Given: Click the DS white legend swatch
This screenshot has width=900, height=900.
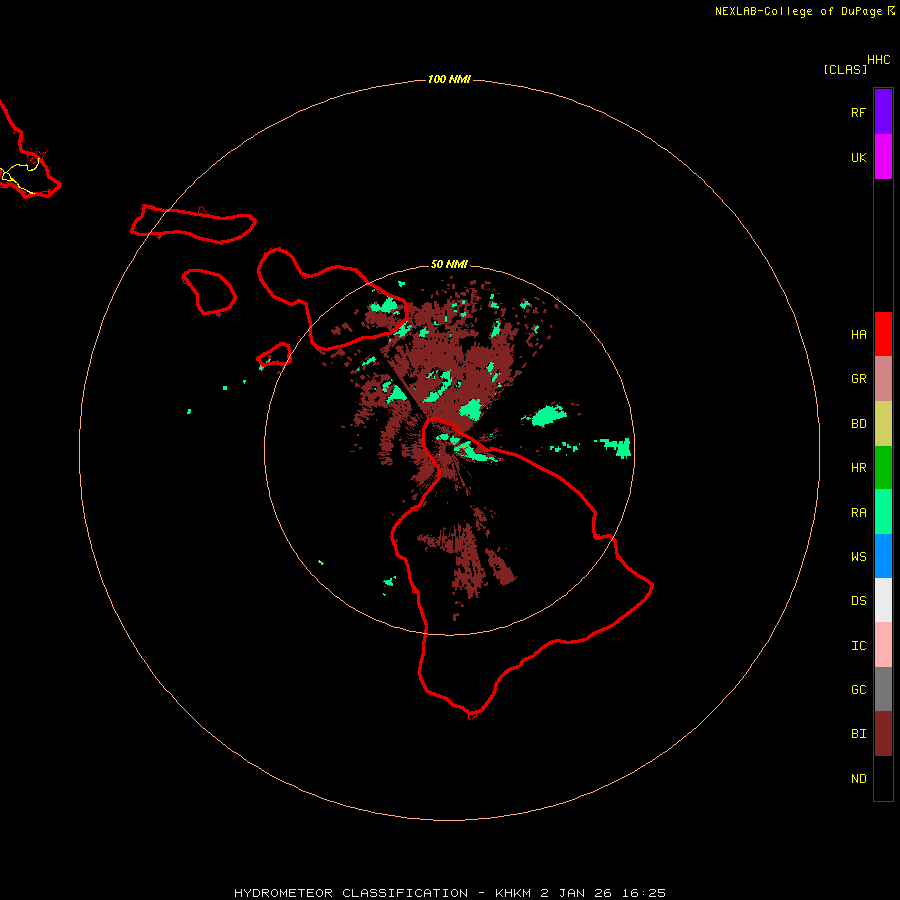Looking at the screenshot, I should point(883,600).
